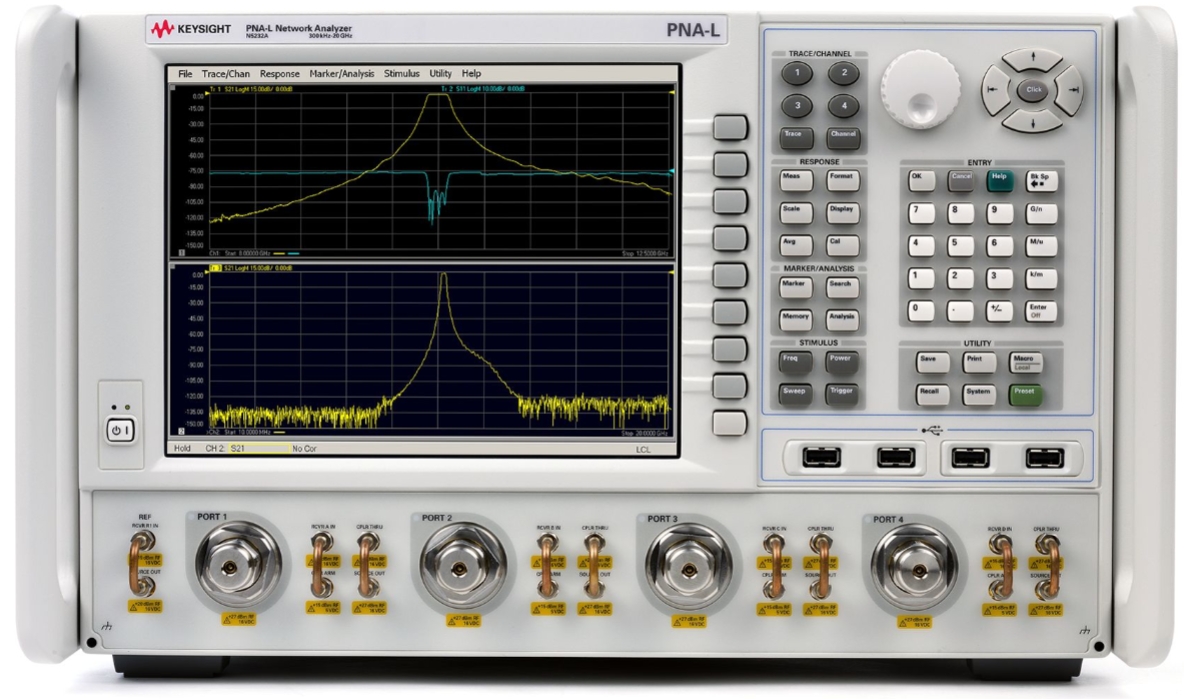Tap the Bk Sp backspace key

(1041, 180)
